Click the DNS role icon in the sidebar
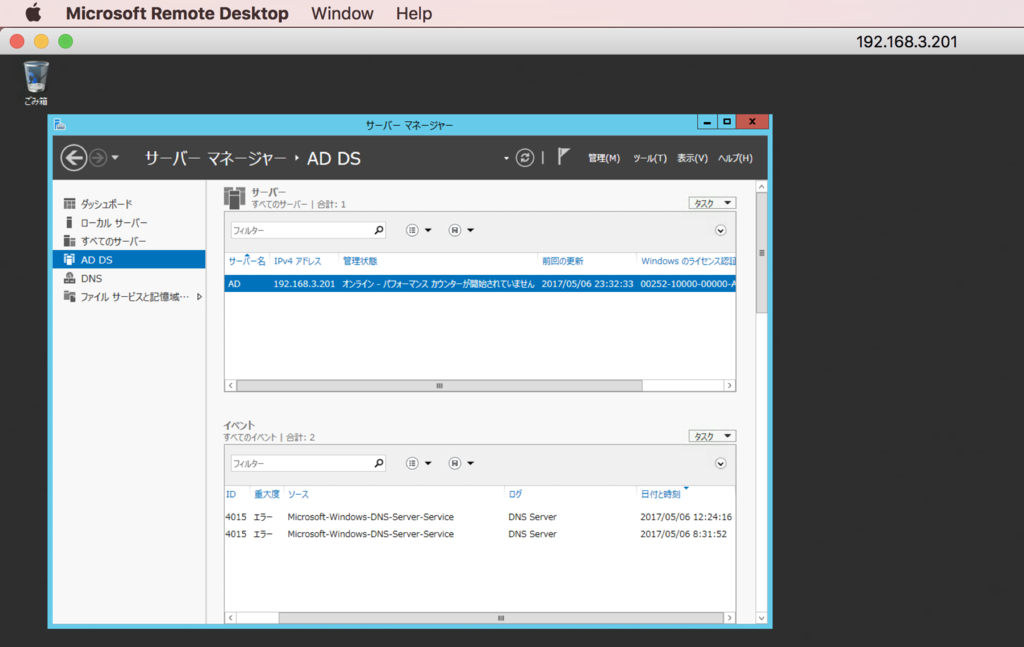 69,278
